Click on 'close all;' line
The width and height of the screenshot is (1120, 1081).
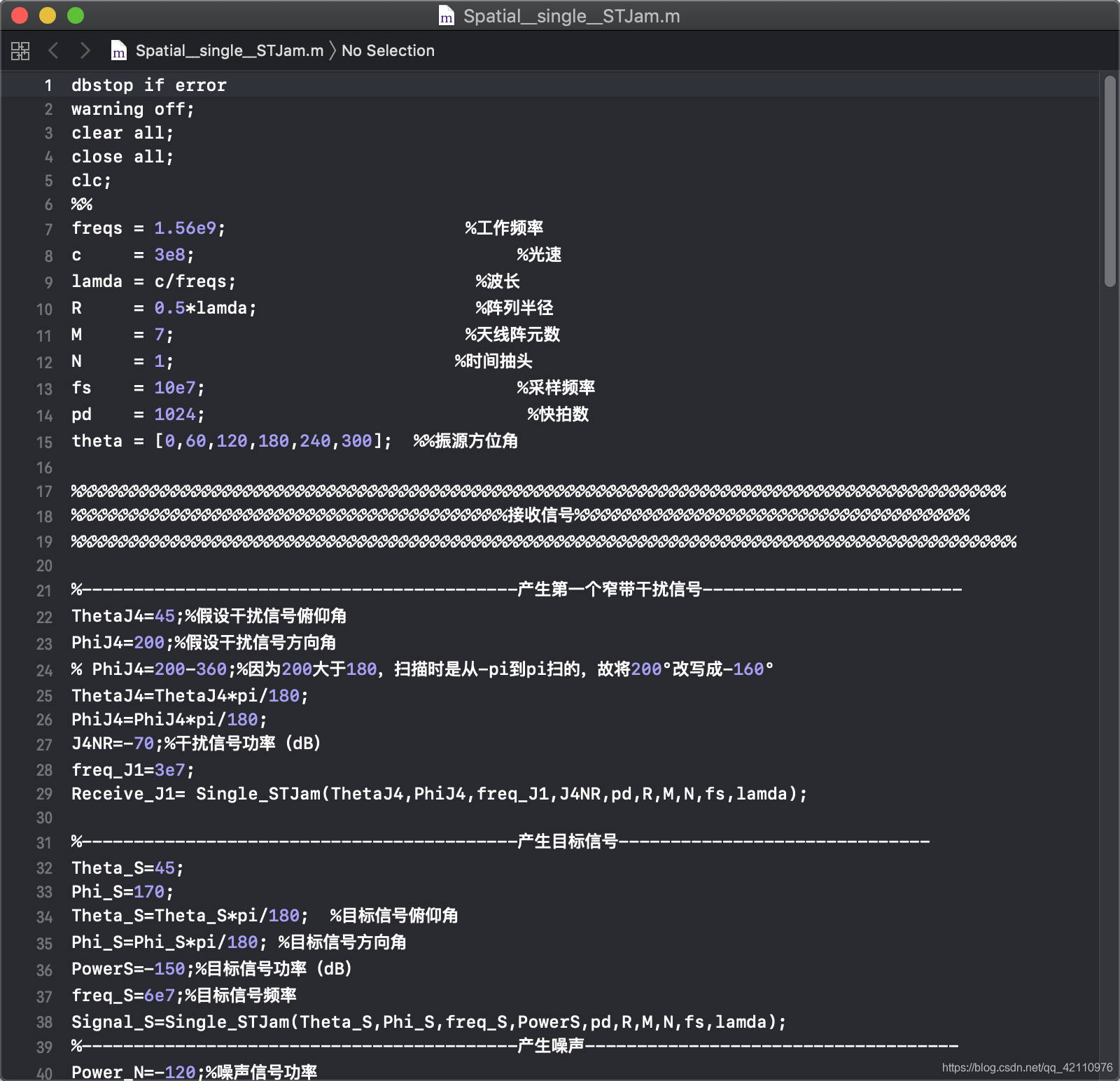pos(122,157)
